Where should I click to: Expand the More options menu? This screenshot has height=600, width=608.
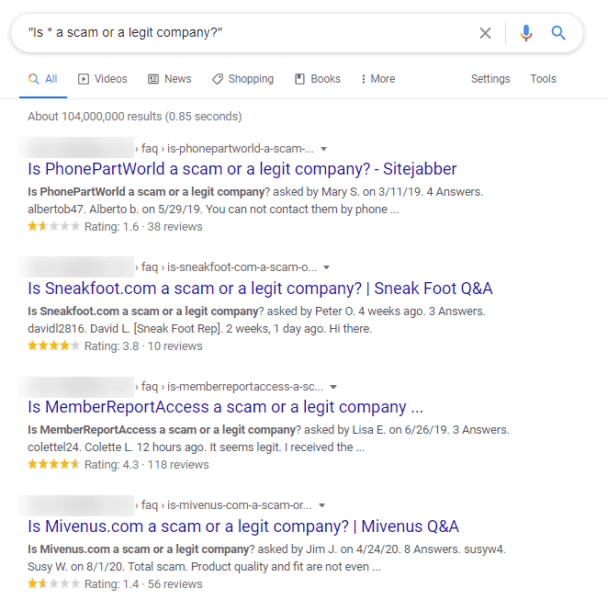(377, 79)
